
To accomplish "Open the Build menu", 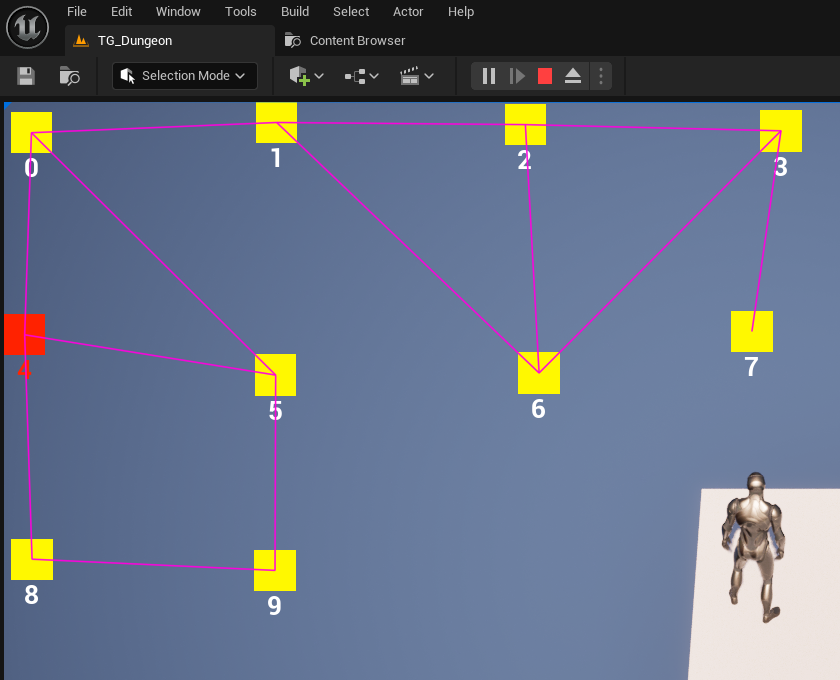I will tap(295, 12).
